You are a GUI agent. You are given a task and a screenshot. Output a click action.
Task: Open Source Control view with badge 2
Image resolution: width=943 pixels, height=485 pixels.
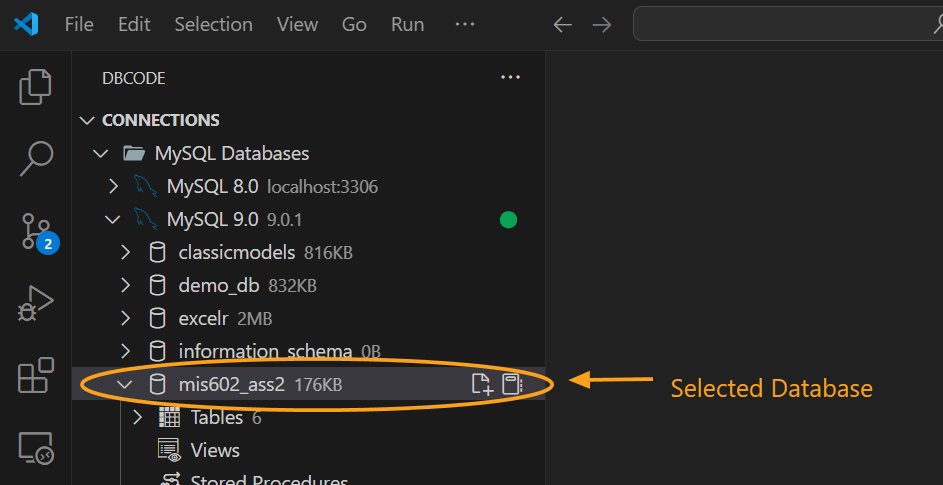pyautogui.click(x=40, y=232)
